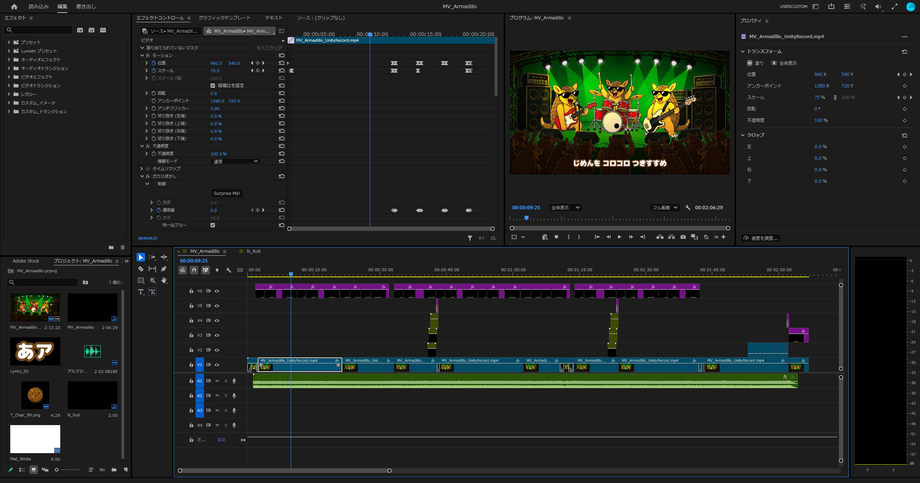Collapse the トランスフォーム section in Properties
920x483 pixels.
(743, 52)
